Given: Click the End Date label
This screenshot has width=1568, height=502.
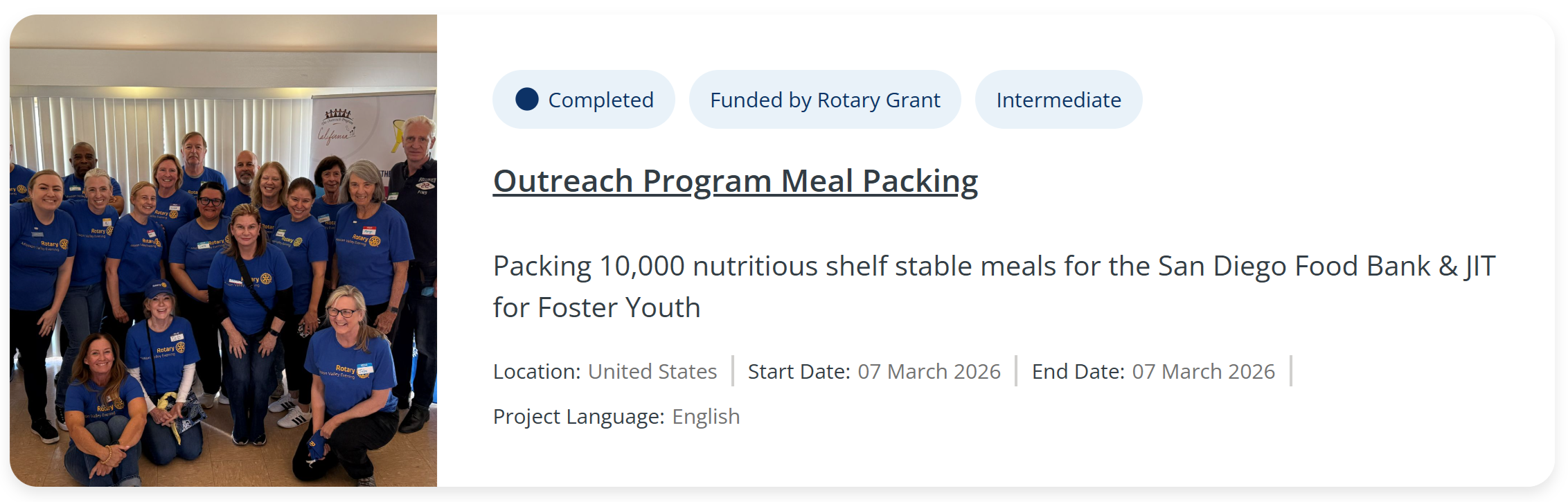Looking at the screenshot, I should pyautogui.click(x=1078, y=372).
